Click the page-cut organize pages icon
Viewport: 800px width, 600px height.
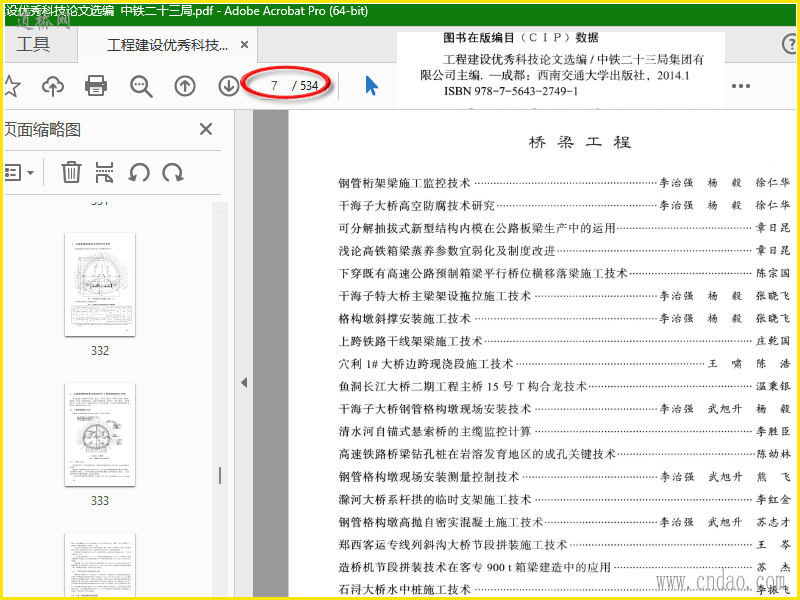click(x=104, y=172)
